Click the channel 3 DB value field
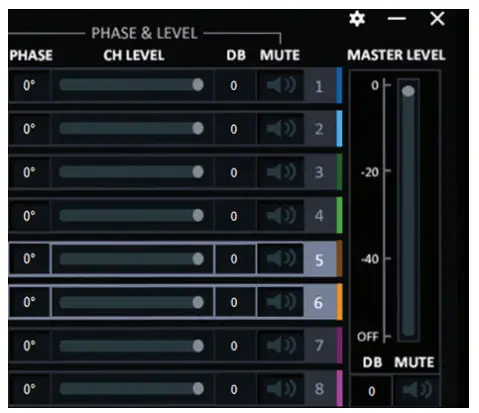479x413 pixels. (x=235, y=172)
